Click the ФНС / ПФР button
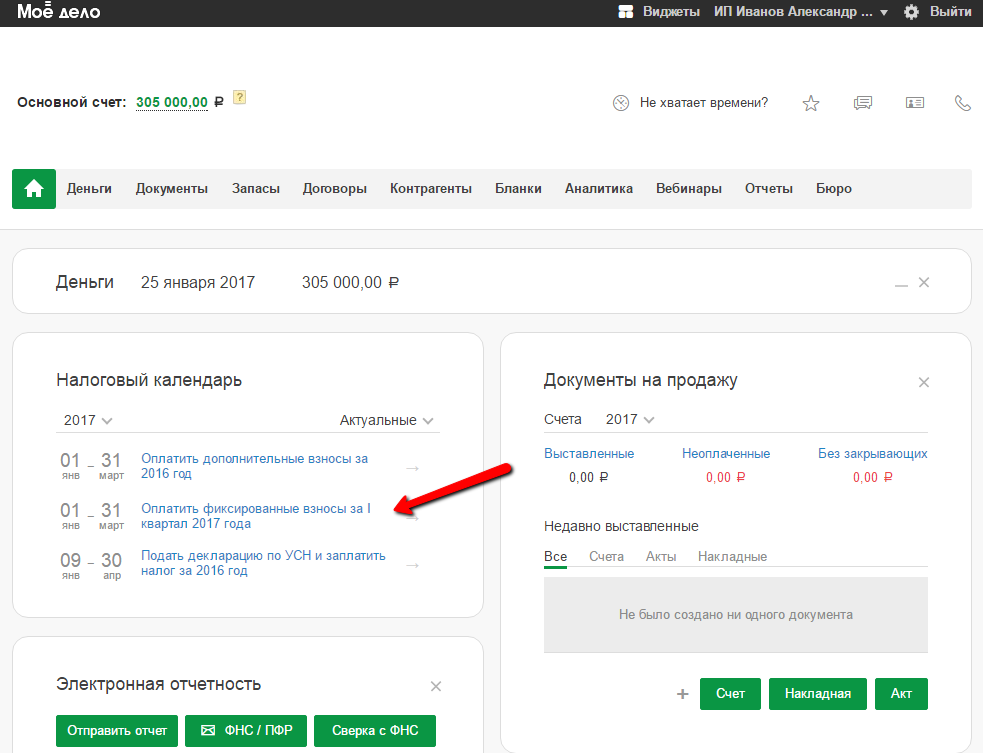The image size is (983, 753). coord(246,731)
